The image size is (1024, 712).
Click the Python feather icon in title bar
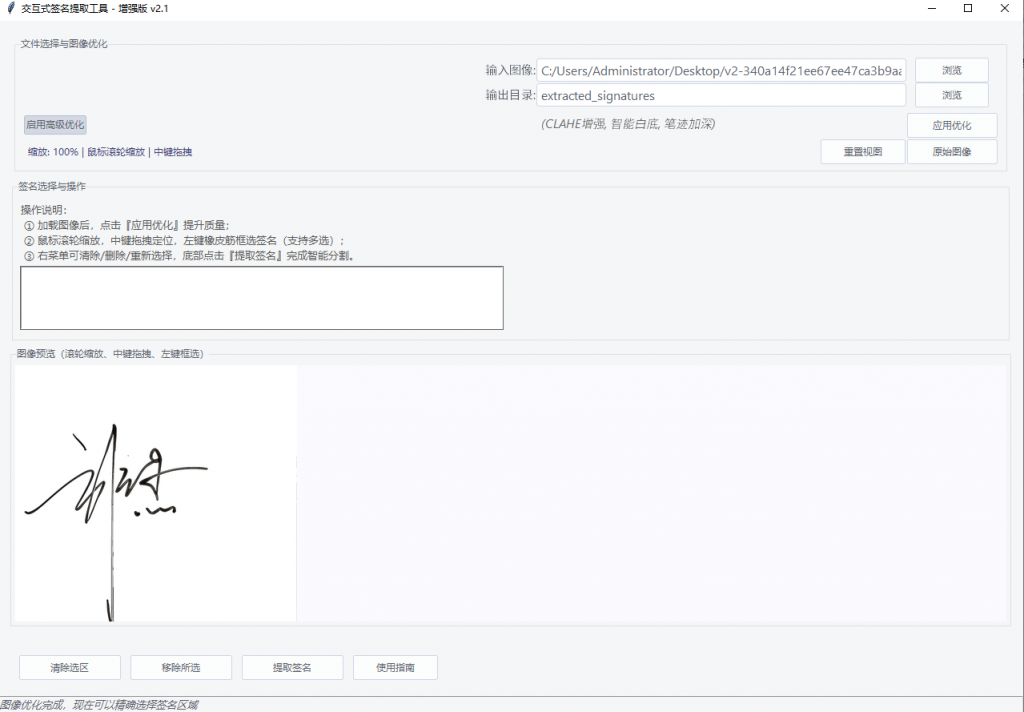tap(10, 8)
